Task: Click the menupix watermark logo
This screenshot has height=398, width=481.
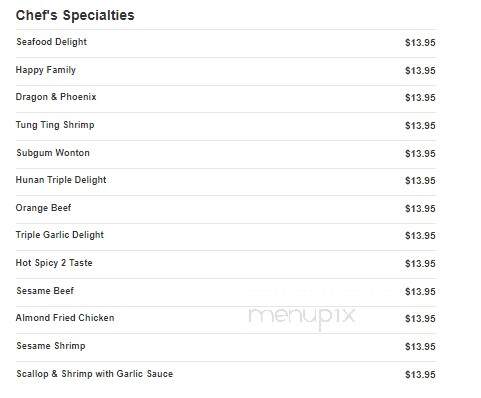Action: coord(302,316)
